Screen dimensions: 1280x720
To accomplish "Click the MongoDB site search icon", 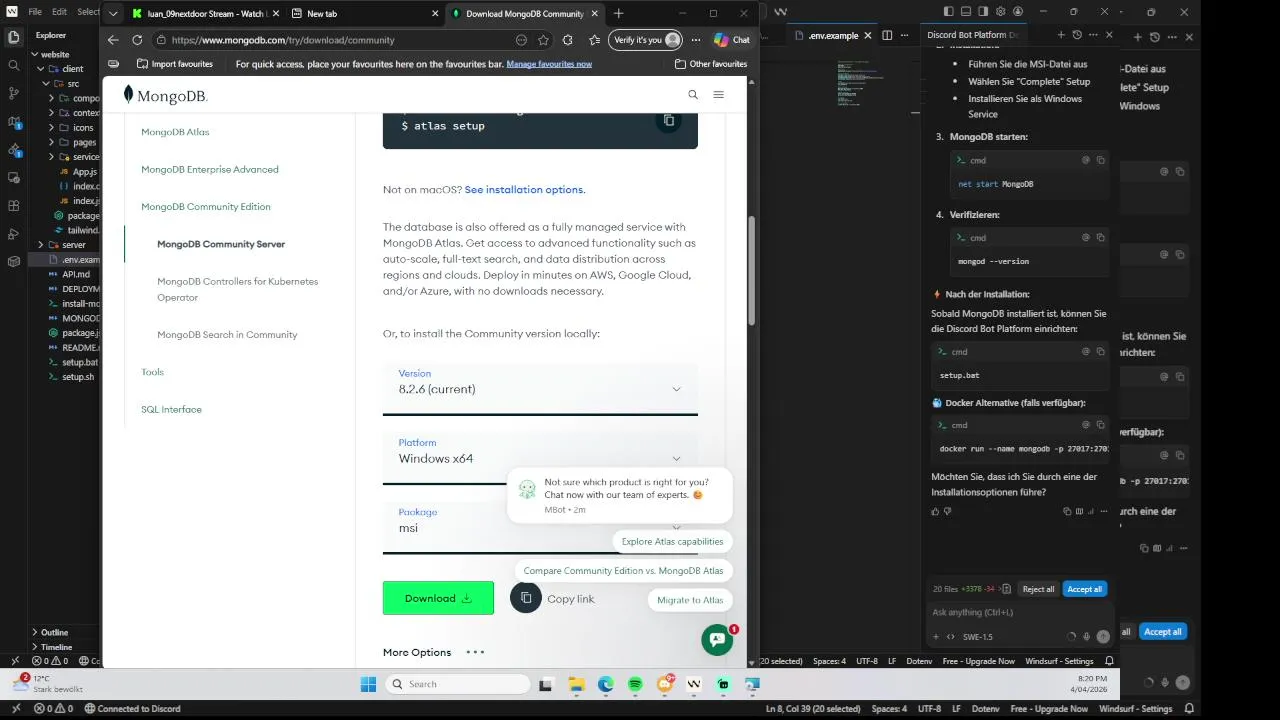I will click(693, 95).
